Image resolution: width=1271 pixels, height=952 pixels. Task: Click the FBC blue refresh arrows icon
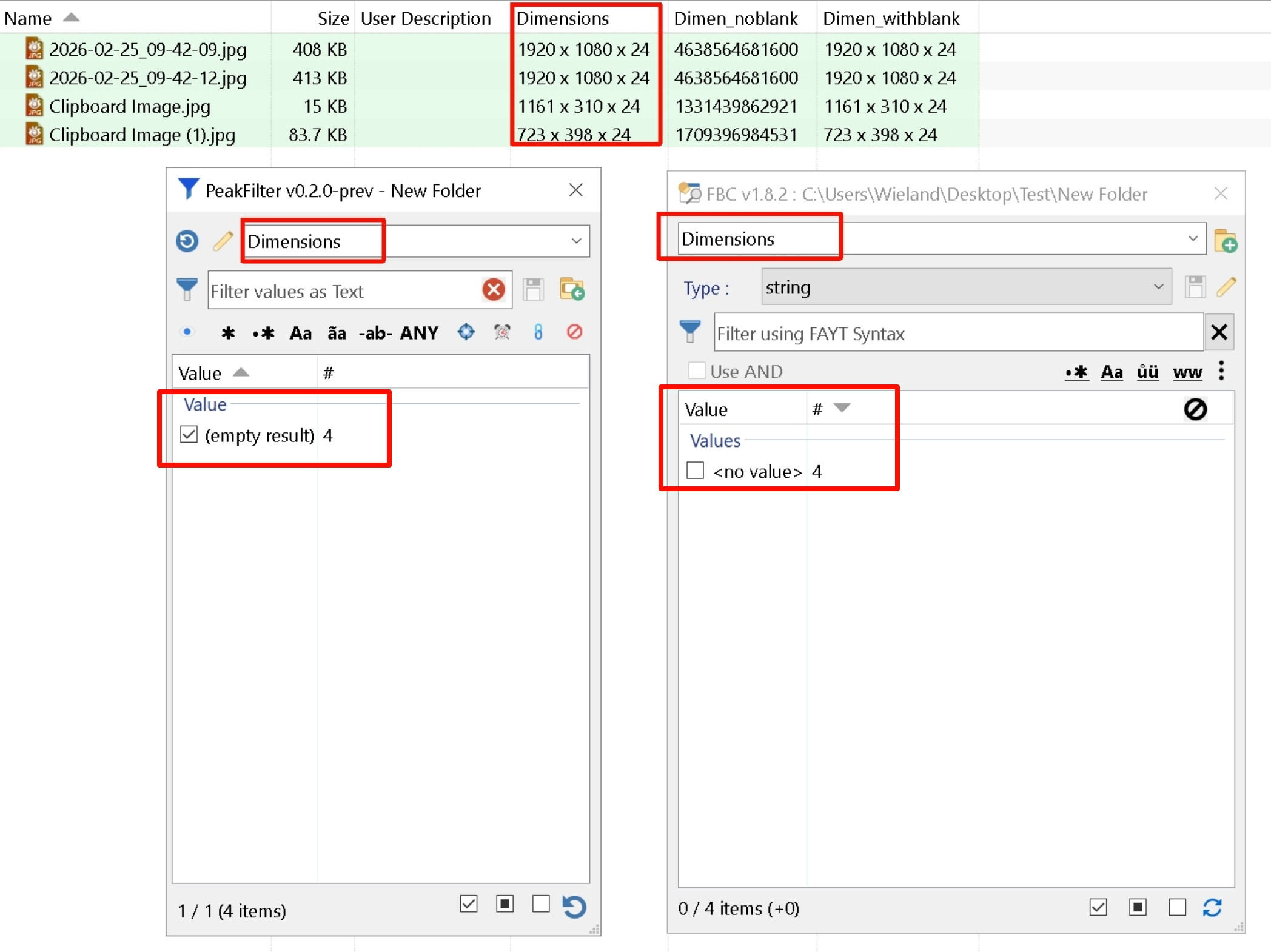(1212, 908)
